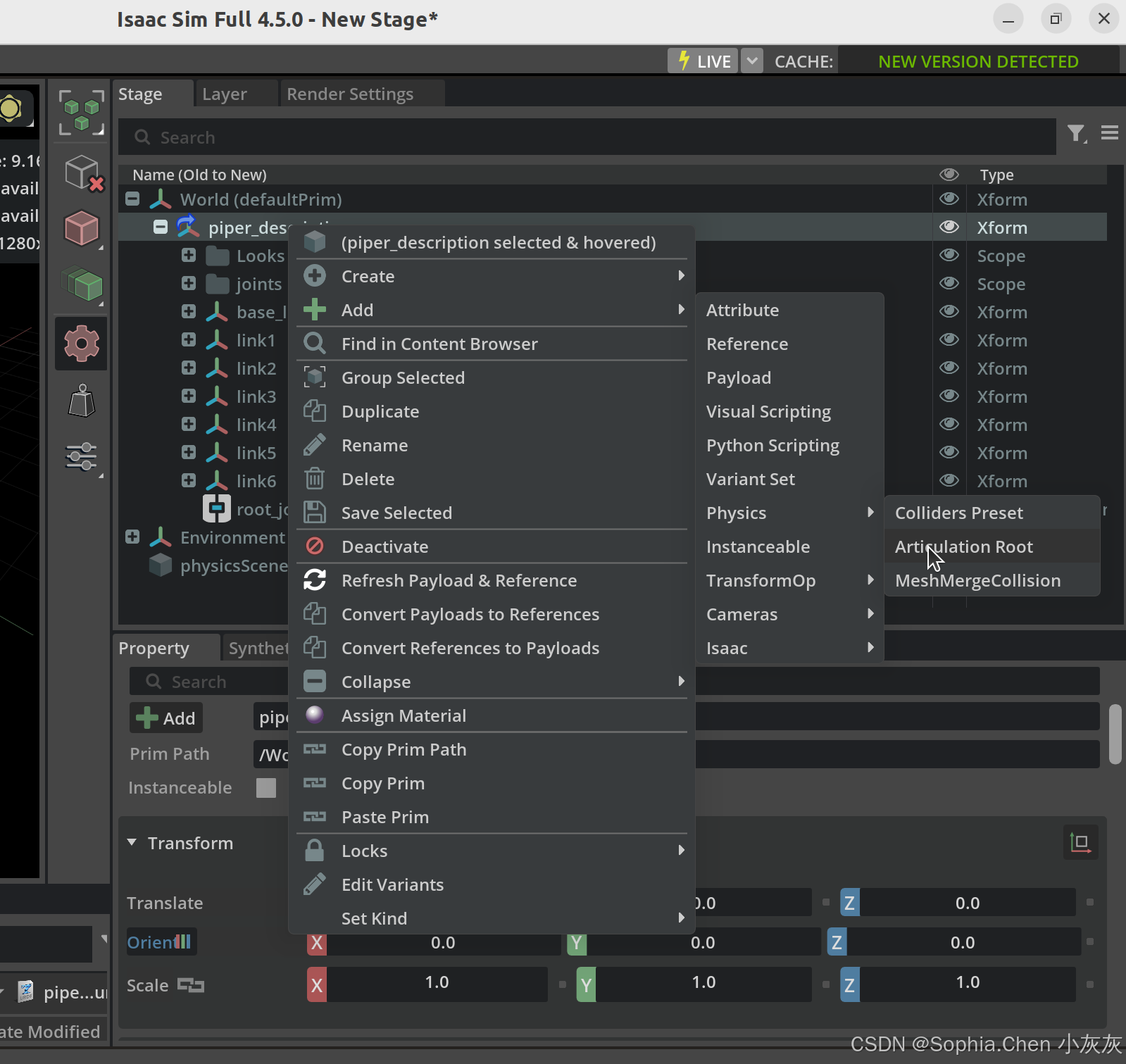Screen dimensions: 1126x1064
Task: Collapse the Transform section triangle
Action: click(x=132, y=842)
